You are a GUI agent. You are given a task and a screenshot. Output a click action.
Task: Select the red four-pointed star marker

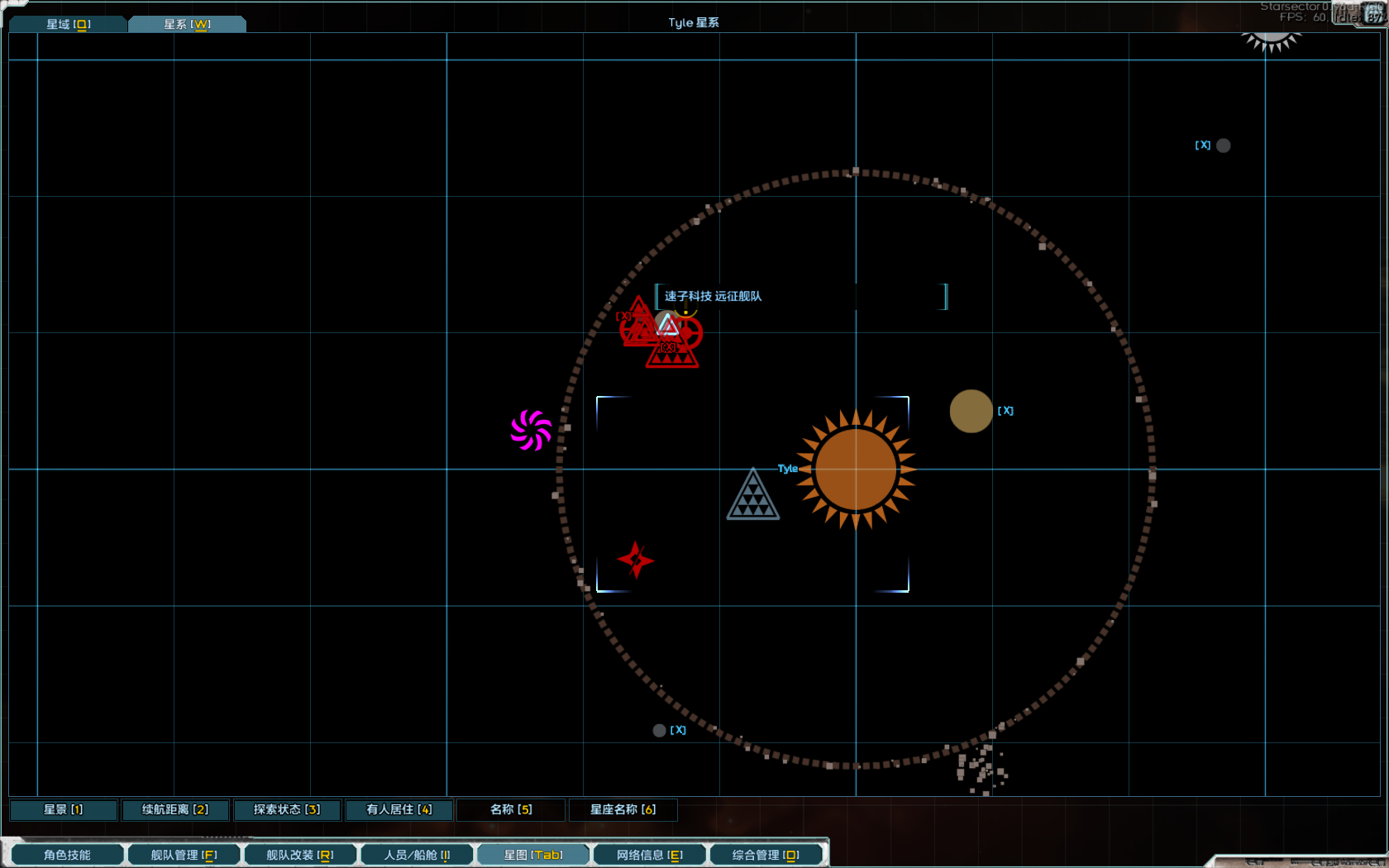click(x=635, y=560)
